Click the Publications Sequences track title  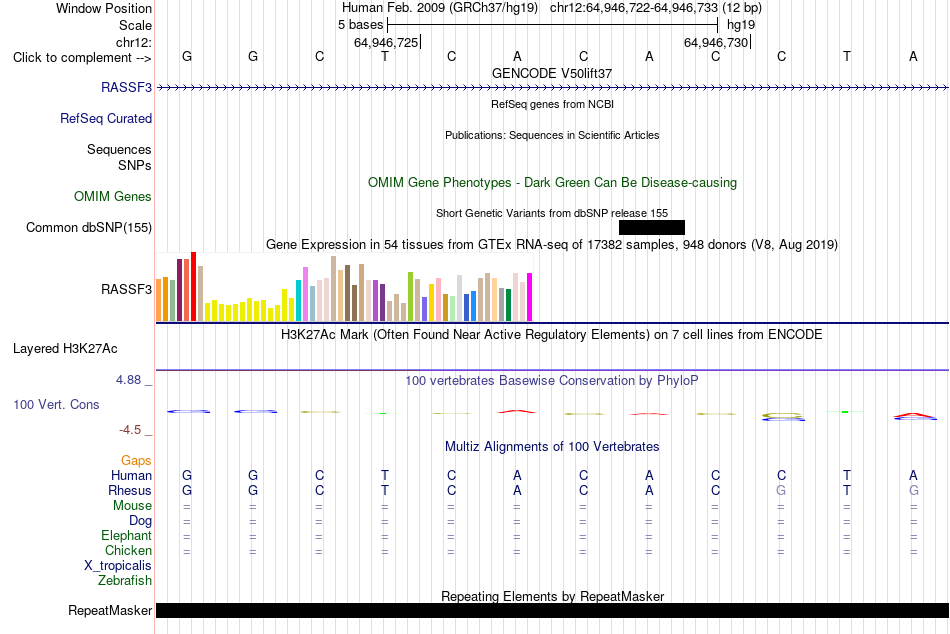552,135
